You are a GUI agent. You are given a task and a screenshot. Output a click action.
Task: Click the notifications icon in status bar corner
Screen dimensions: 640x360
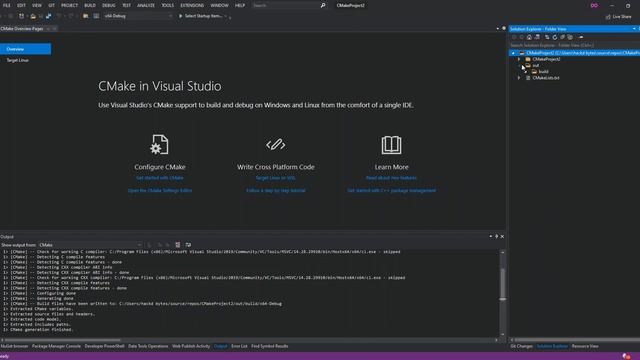click(626, 356)
